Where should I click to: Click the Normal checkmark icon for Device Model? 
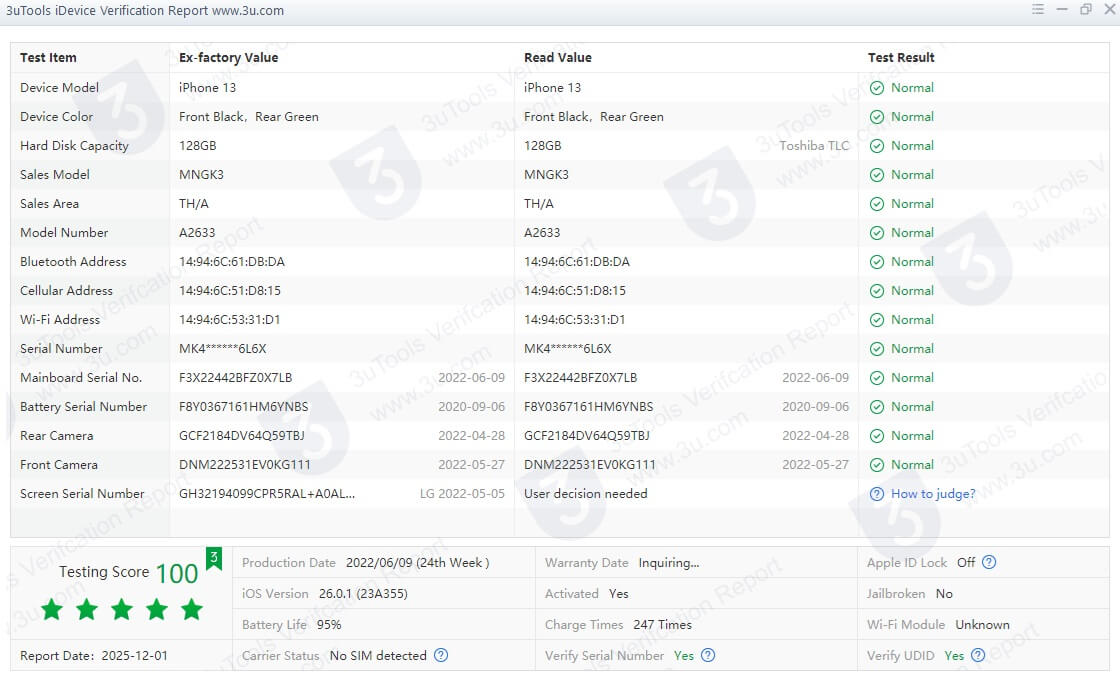click(x=877, y=88)
